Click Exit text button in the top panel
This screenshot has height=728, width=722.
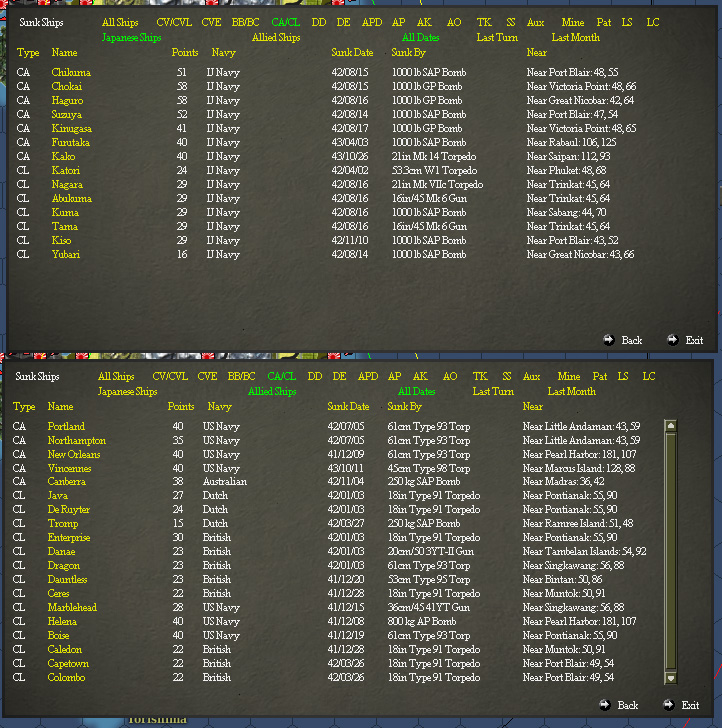pyautogui.click(x=694, y=340)
